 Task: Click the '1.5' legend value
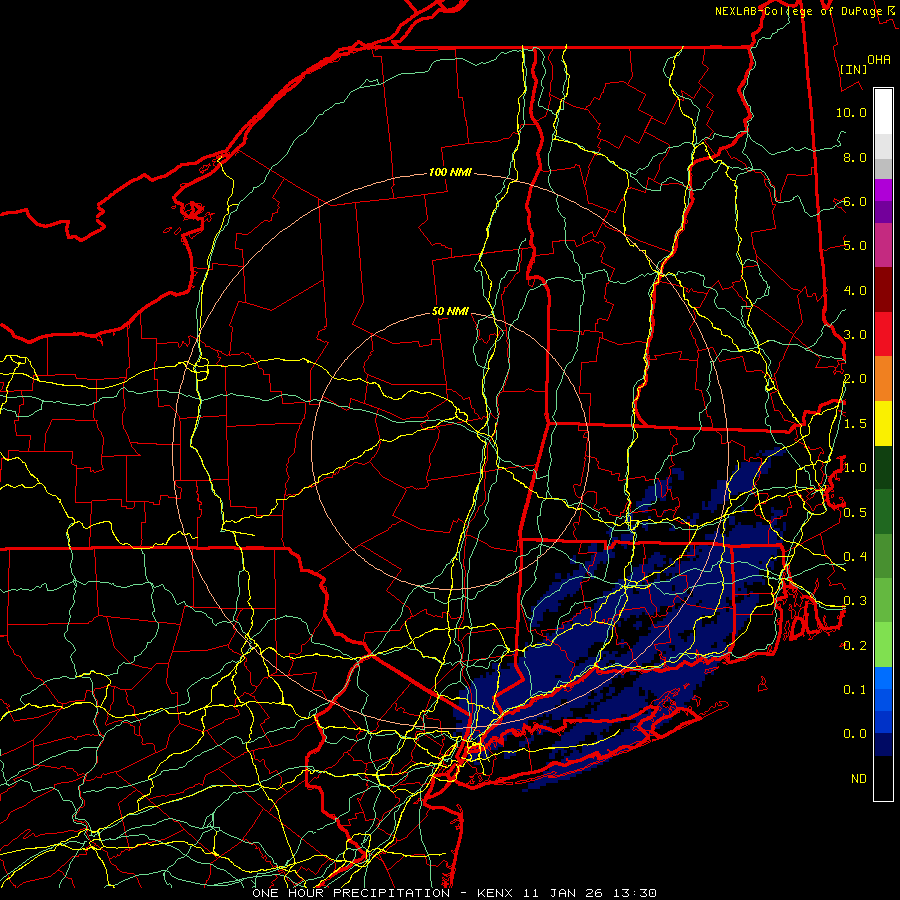(x=855, y=424)
